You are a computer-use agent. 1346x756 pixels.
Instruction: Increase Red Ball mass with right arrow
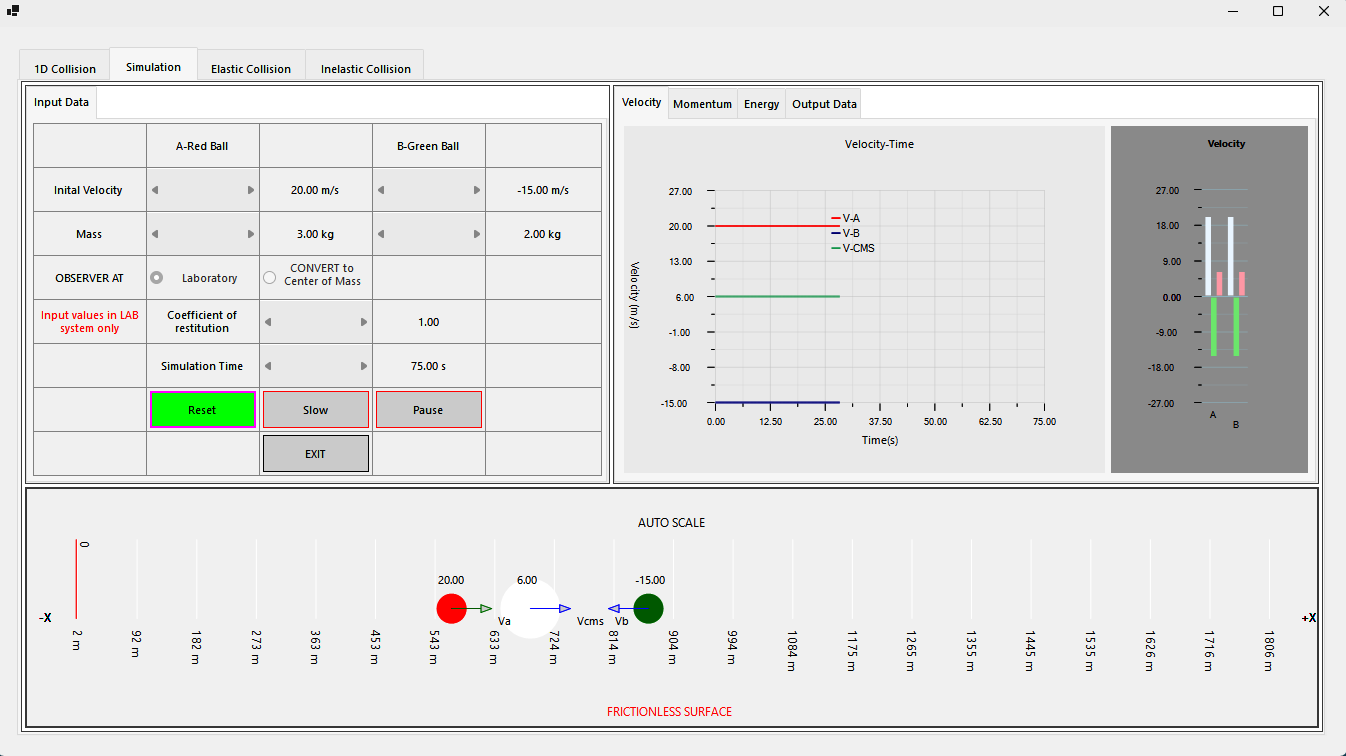click(251, 234)
